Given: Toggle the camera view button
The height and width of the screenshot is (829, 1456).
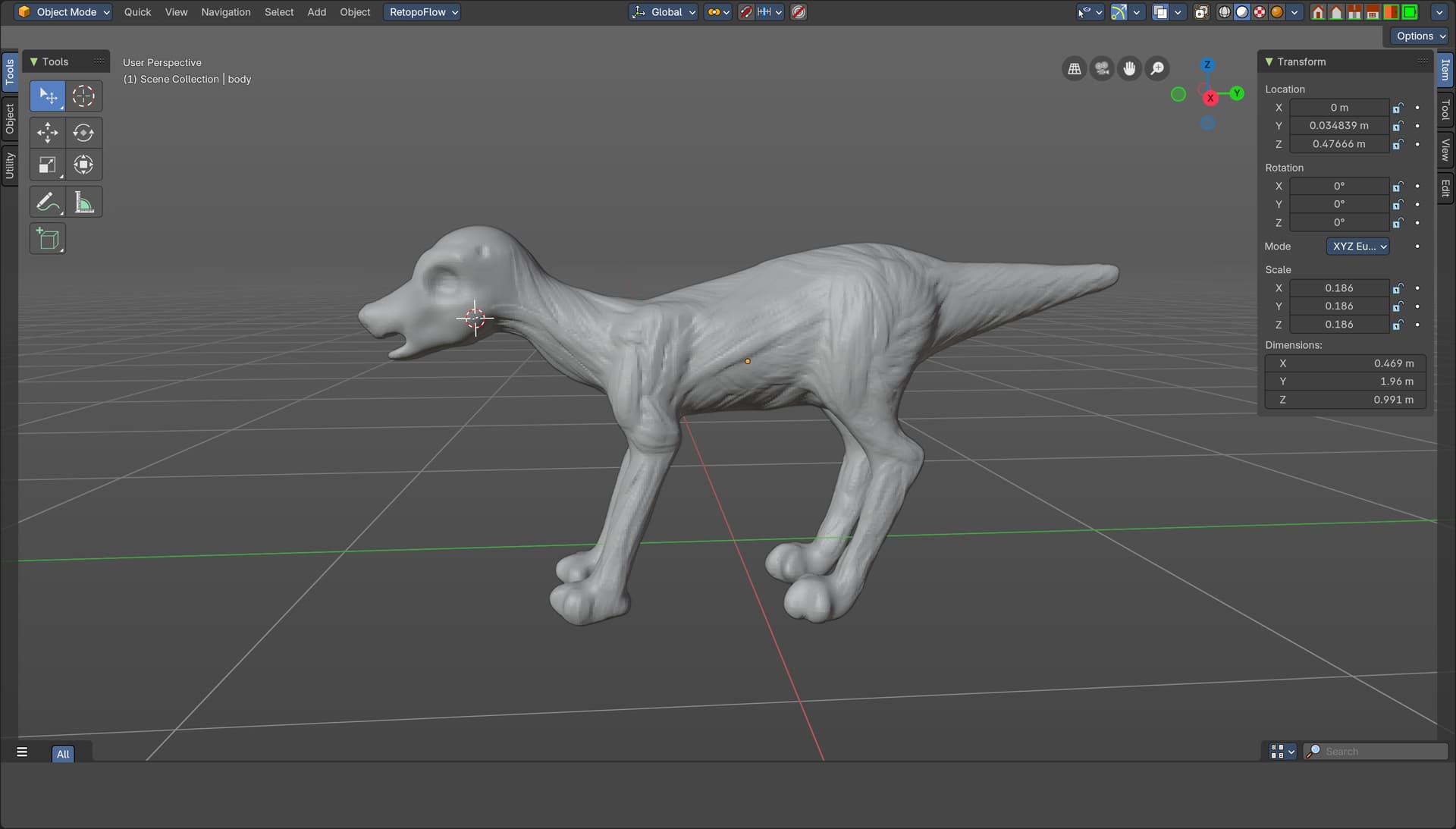Looking at the screenshot, I should pyautogui.click(x=1102, y=69).
